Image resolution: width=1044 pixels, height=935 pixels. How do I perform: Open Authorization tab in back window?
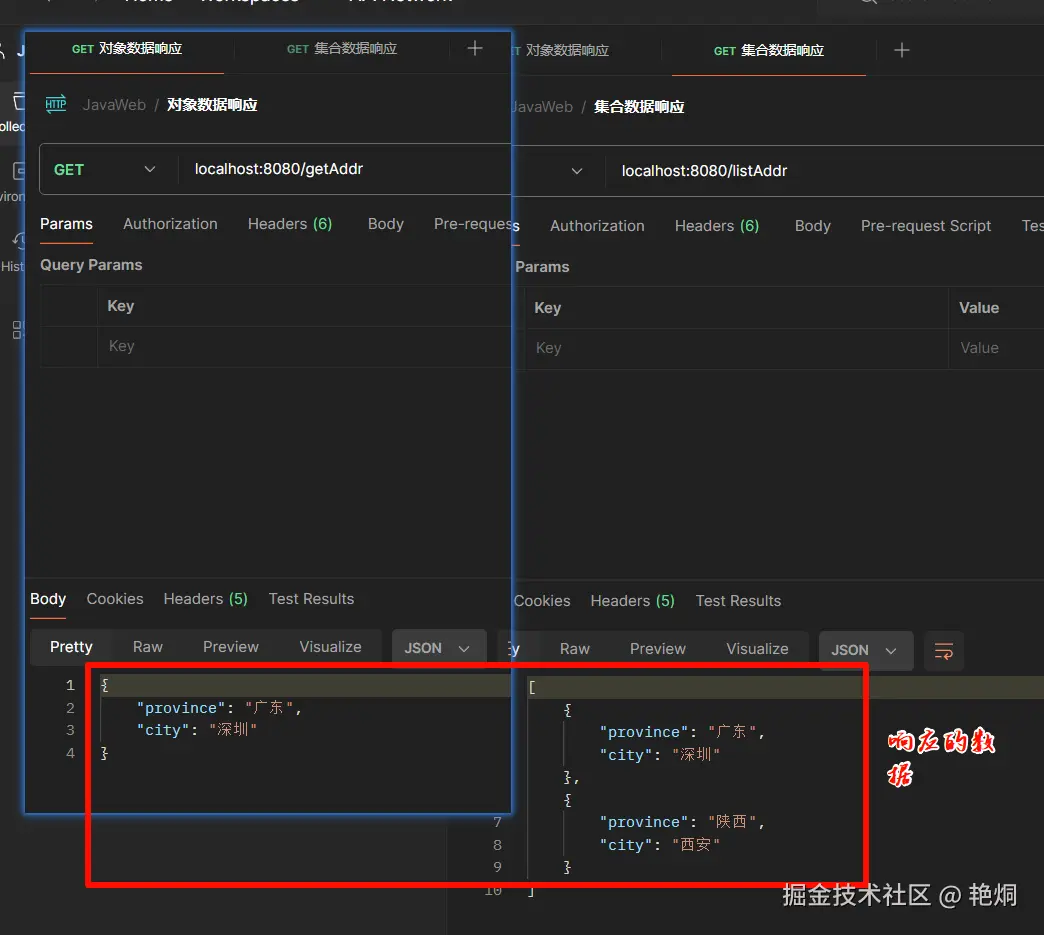pos(597,226)
